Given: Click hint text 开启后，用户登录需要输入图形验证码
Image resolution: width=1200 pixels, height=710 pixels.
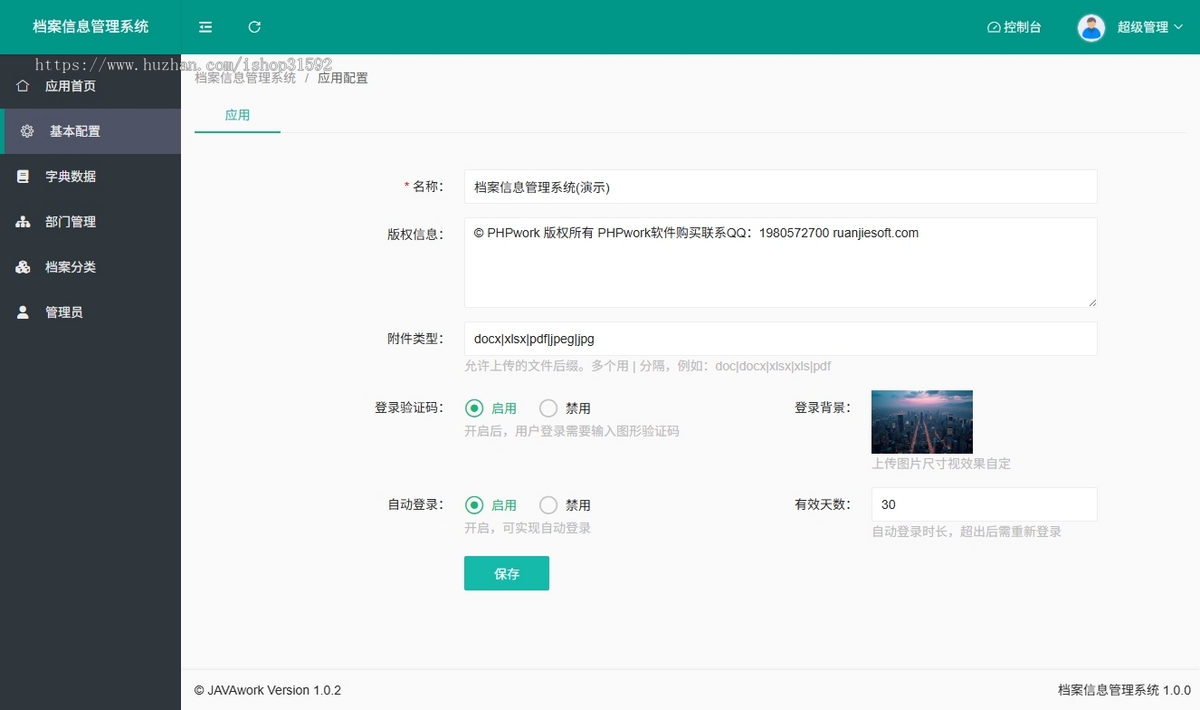Looking at the screenshot, I should (571, 431).
